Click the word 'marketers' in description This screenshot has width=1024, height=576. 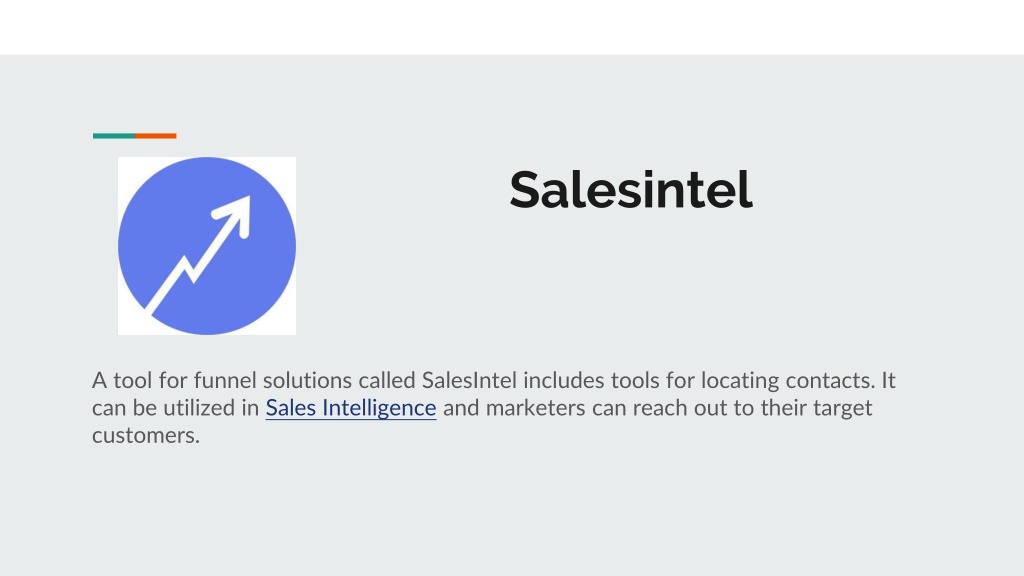(536, 408)
